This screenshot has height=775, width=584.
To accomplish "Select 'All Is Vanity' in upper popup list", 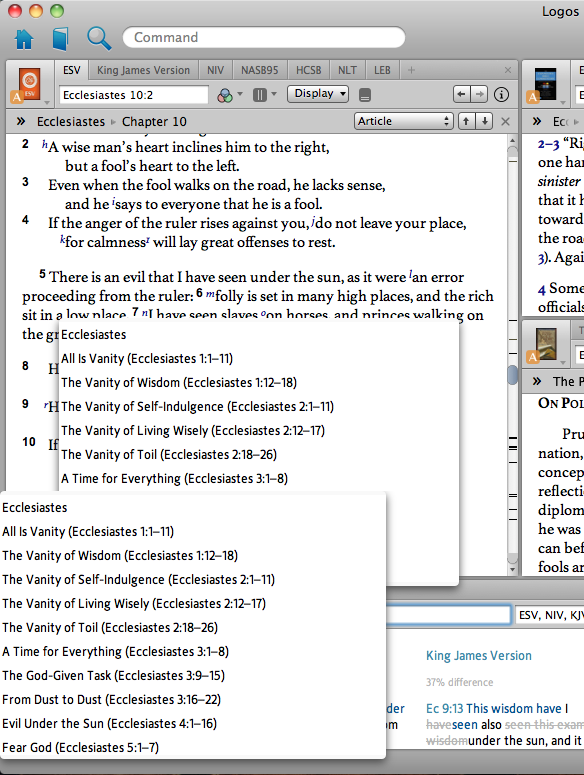I will pos(147,358).
